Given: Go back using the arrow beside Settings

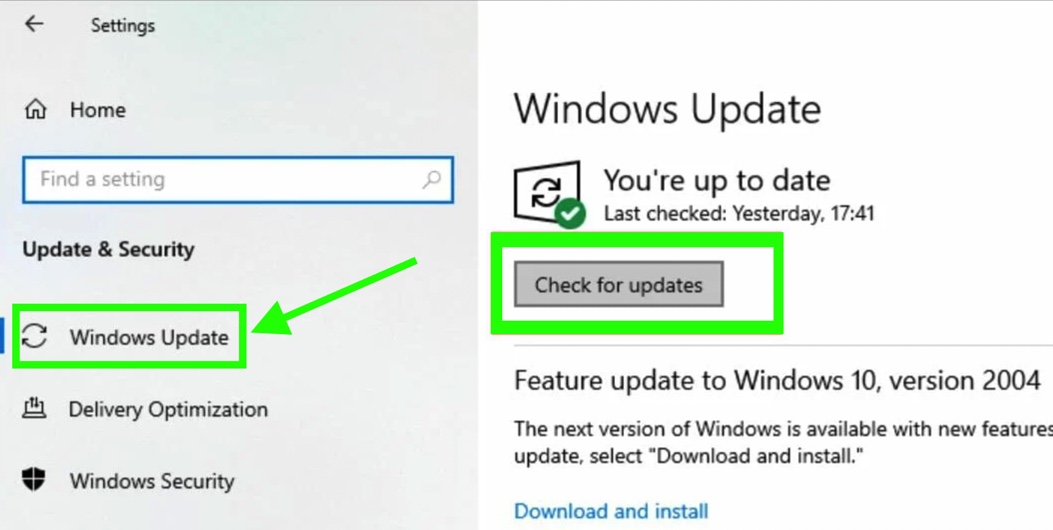Looking at the screenshot, I should click(x=34, y=24).
